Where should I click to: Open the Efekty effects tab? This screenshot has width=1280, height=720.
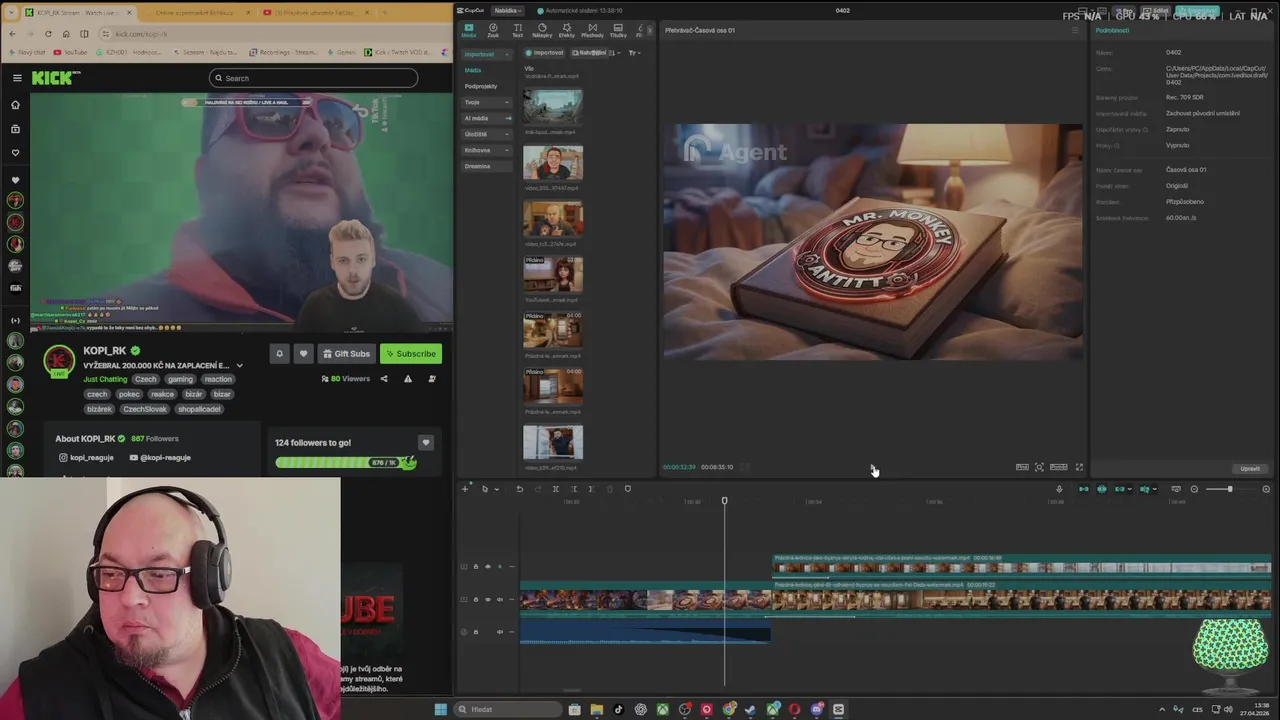pos(567,30)
